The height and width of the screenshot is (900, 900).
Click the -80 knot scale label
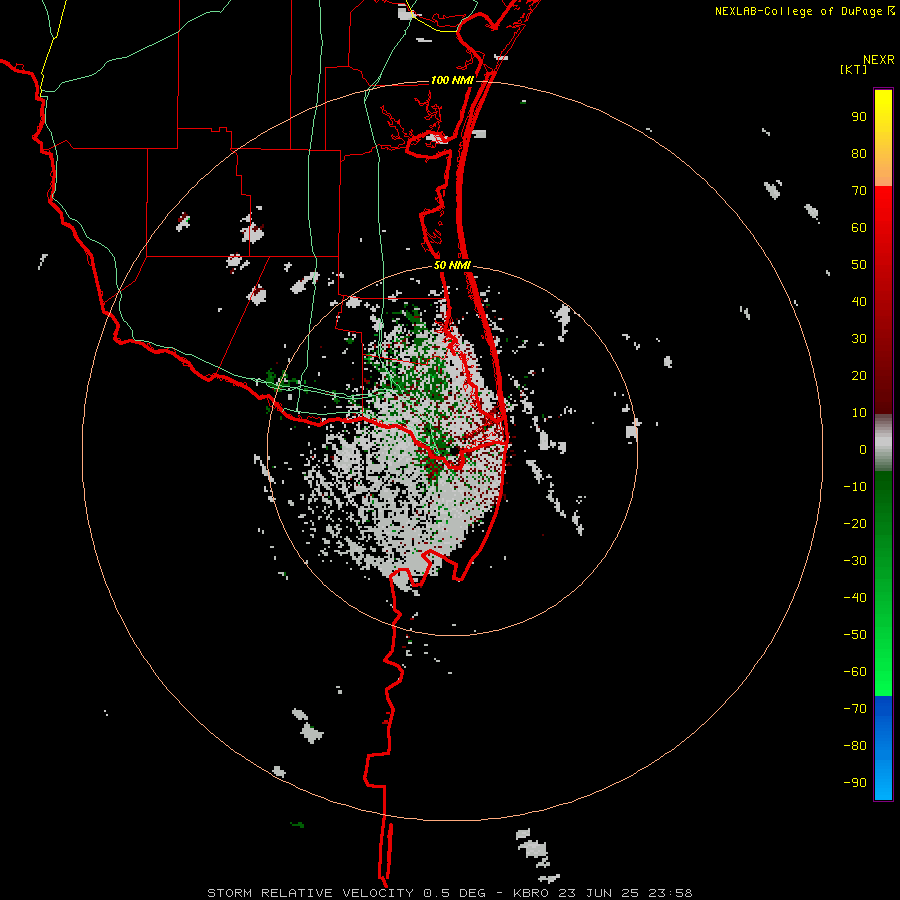pos(855,746)
